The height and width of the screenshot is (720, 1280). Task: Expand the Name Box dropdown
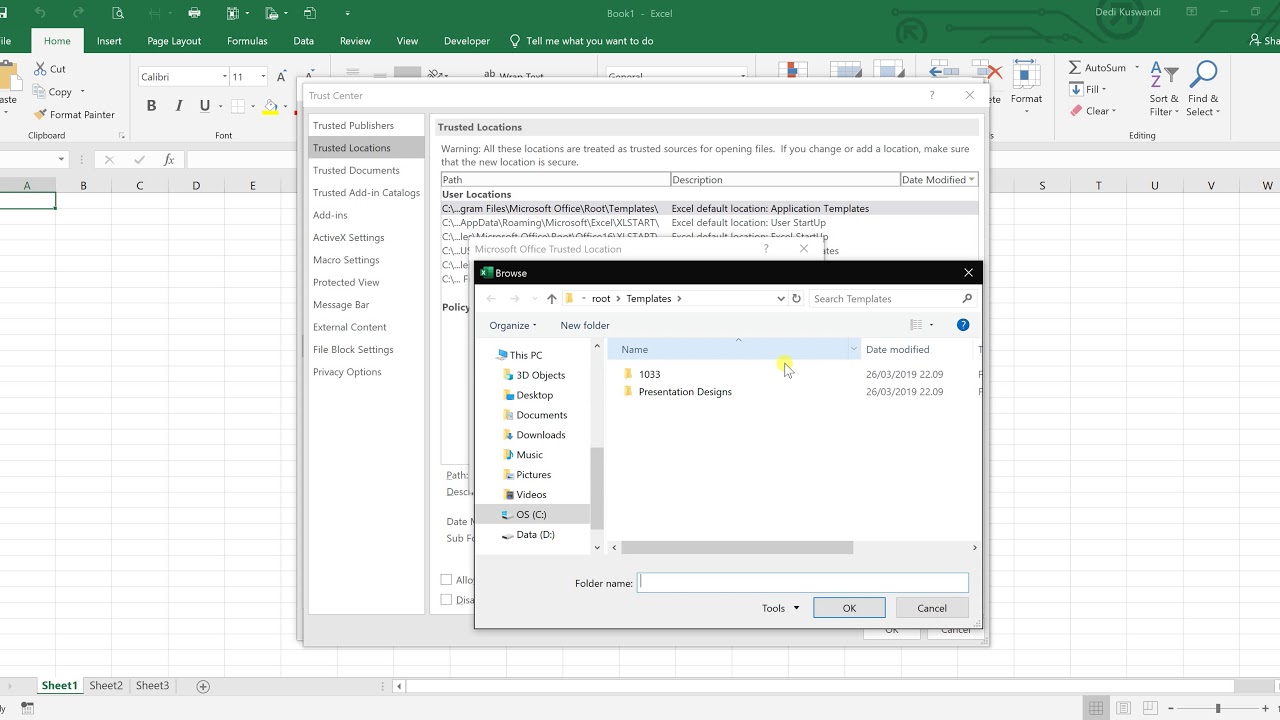61,160
